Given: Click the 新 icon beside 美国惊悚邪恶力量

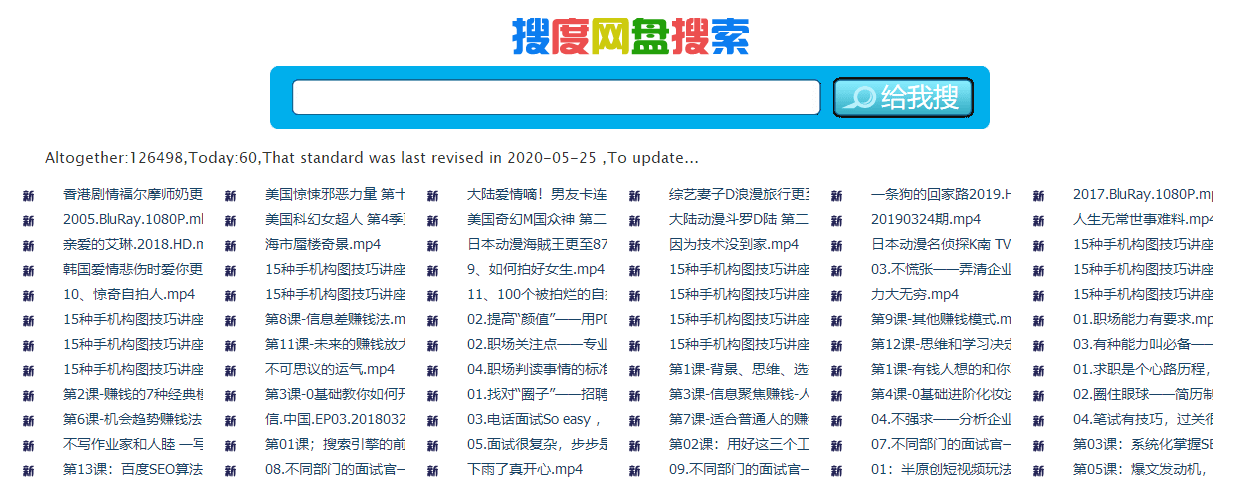Looking at the screenshot, I should (x=230, y=195).
